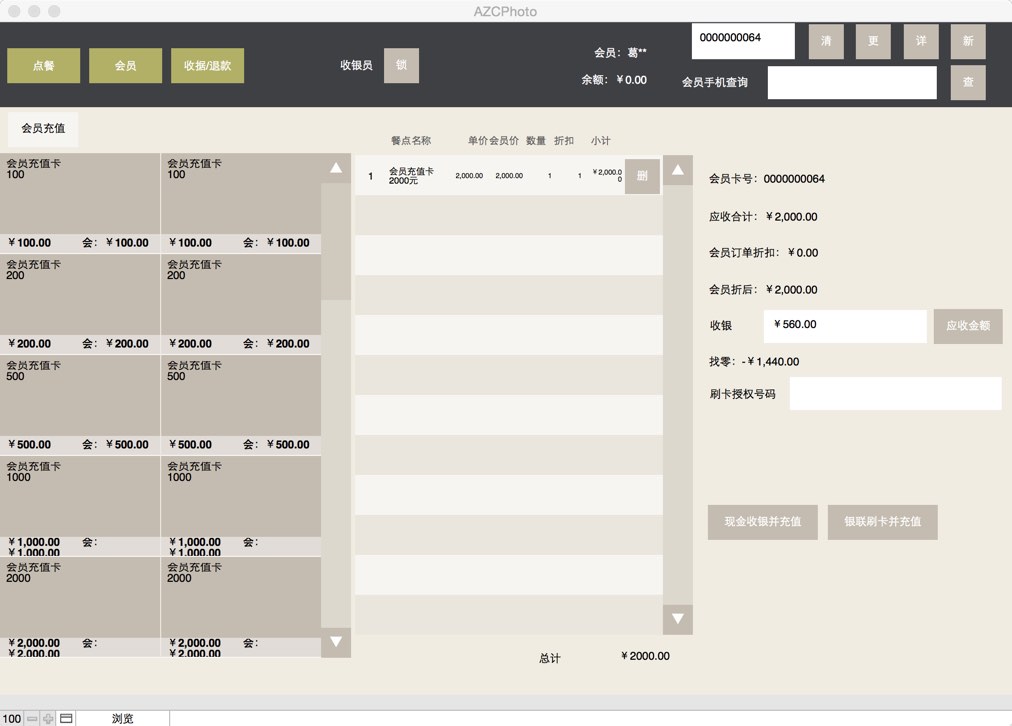Viewport: 1012px width, 726px height.
Task: Click the order list down arrow
Action: [678, 620]
